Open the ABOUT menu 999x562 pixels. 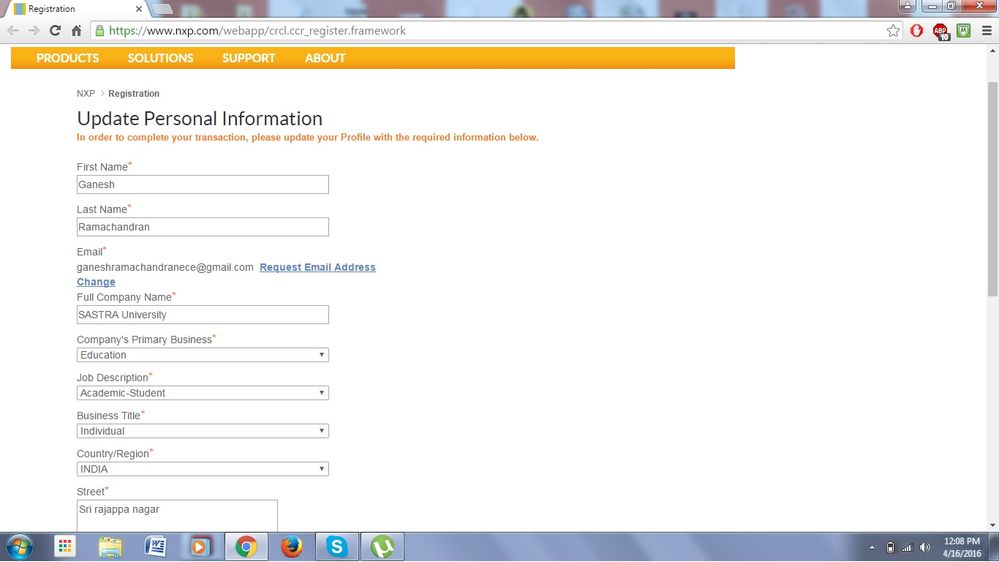pyautogui.click(x=325, y=58)
